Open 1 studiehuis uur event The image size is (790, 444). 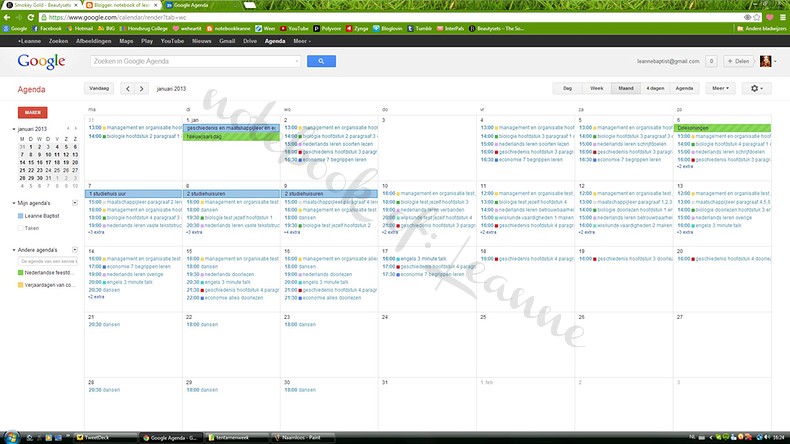[x=134, y=194]
